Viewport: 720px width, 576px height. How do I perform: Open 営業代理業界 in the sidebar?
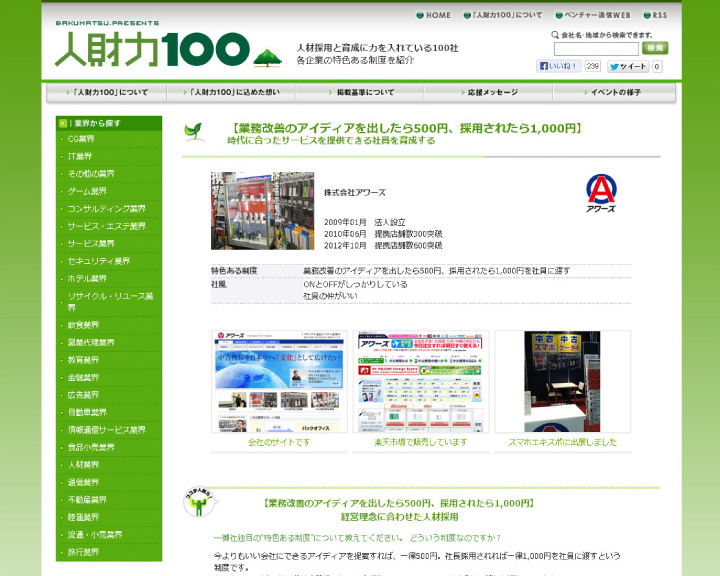tap(91, 343)
